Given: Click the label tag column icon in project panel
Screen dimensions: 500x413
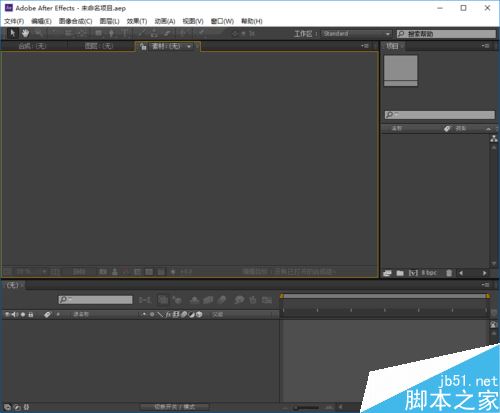Looking at the screenshot, I should [x=447, y=128].
